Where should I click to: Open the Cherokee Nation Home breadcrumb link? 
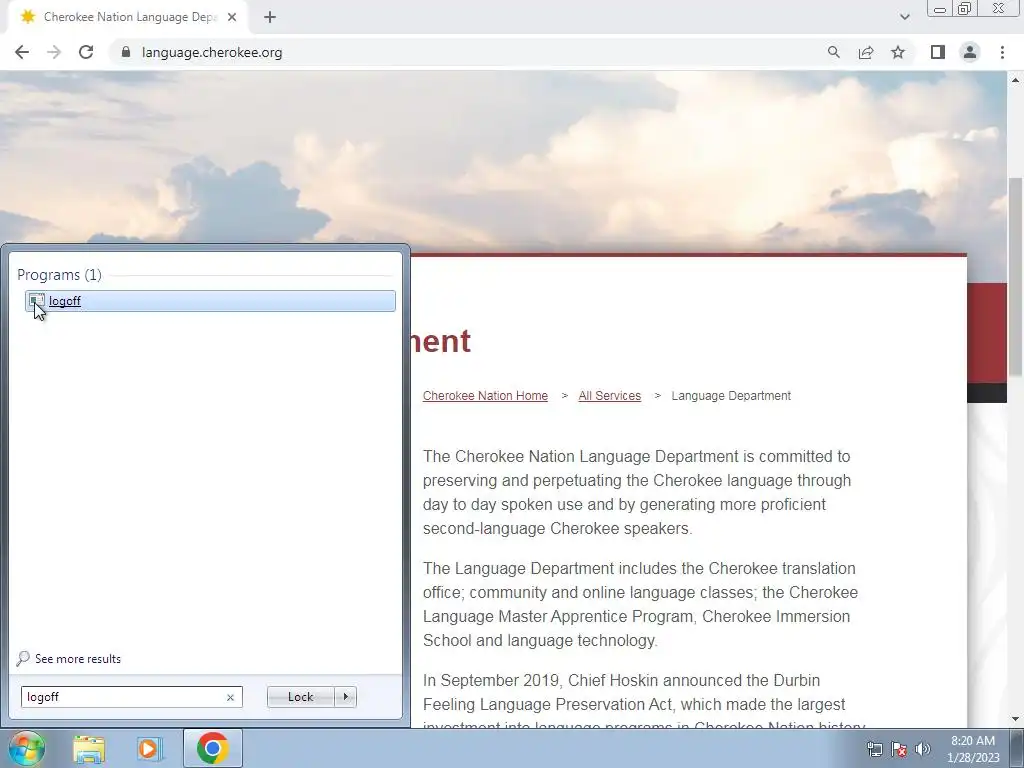pos(485,396)
